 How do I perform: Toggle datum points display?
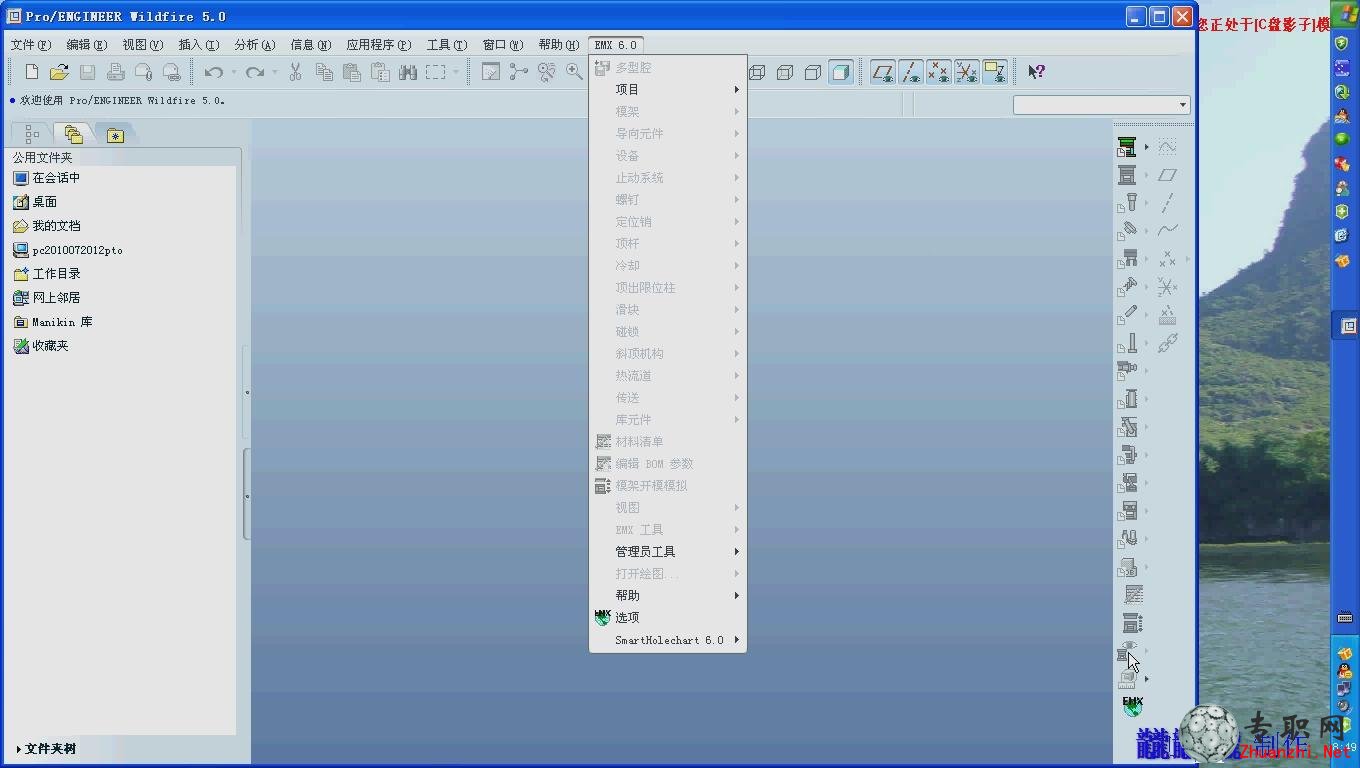coord(938,72)
